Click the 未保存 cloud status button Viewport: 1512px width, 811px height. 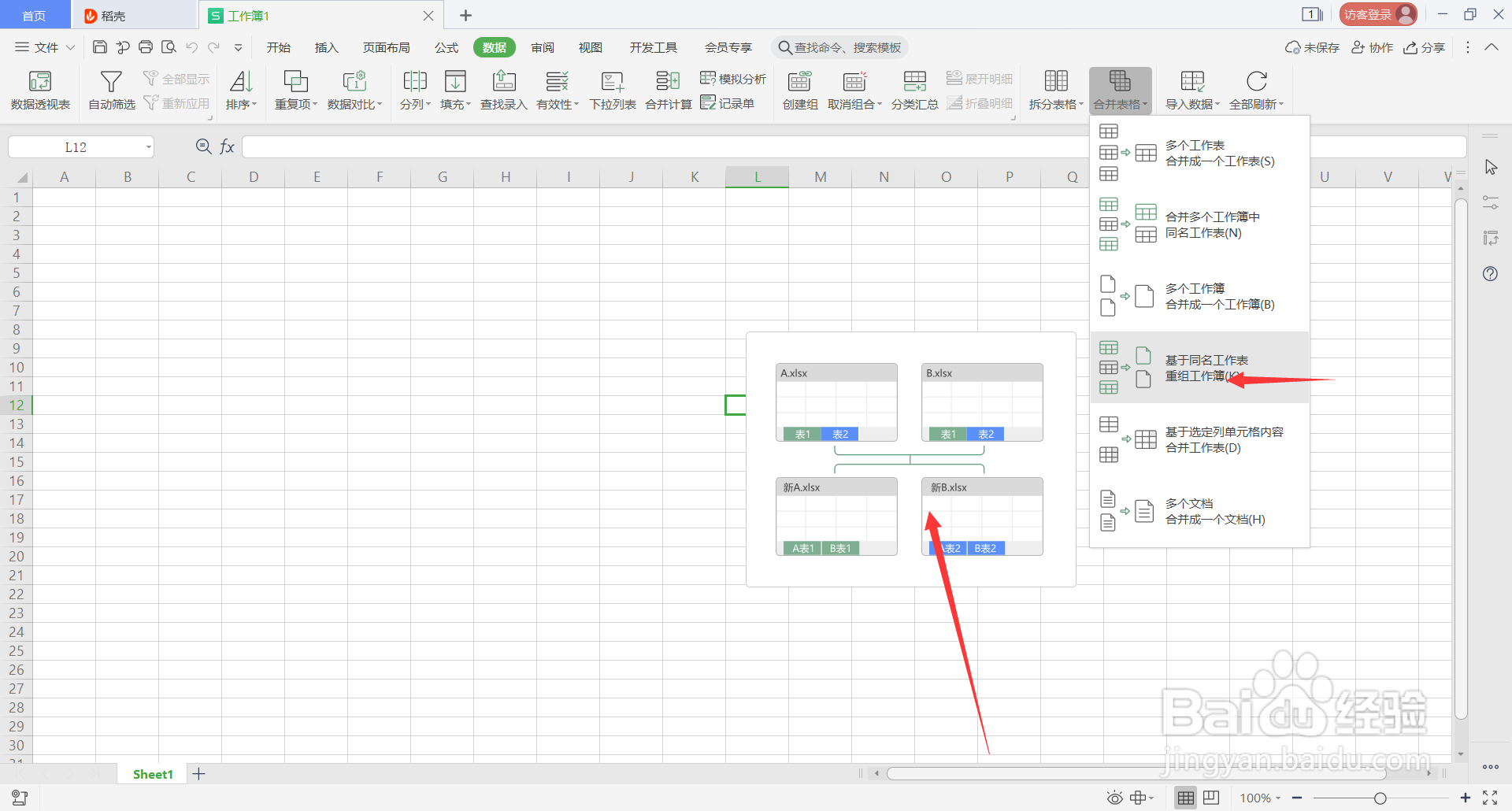[1312, 47]
